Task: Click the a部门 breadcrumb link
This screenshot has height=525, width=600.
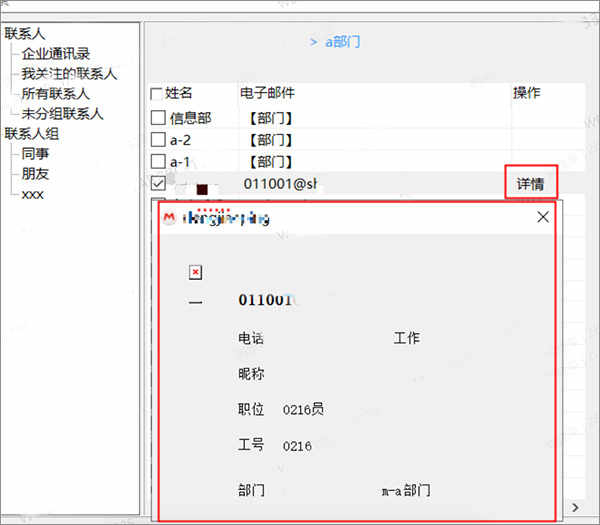Action: coord(342,41)
